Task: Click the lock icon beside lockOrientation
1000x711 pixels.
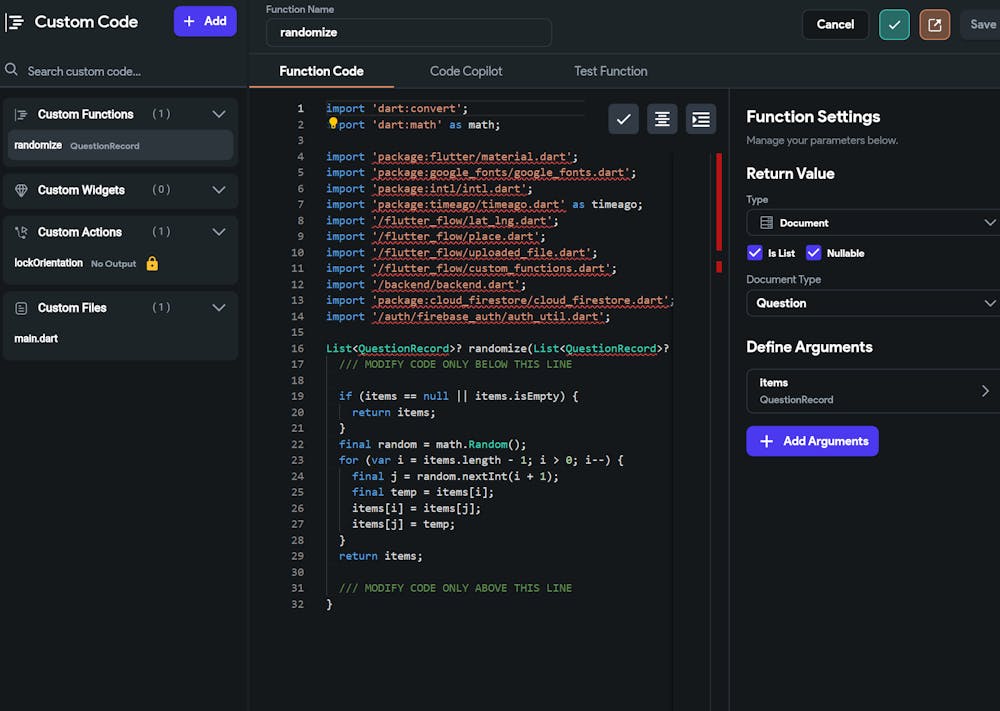Action: [152, 264]
